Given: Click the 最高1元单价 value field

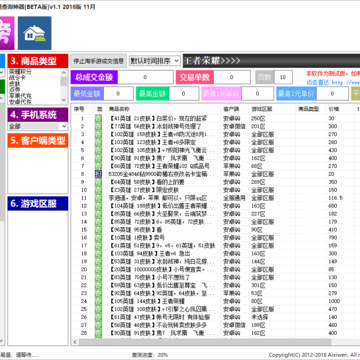Looking at the screenshot, I should (x=332, y=94).
